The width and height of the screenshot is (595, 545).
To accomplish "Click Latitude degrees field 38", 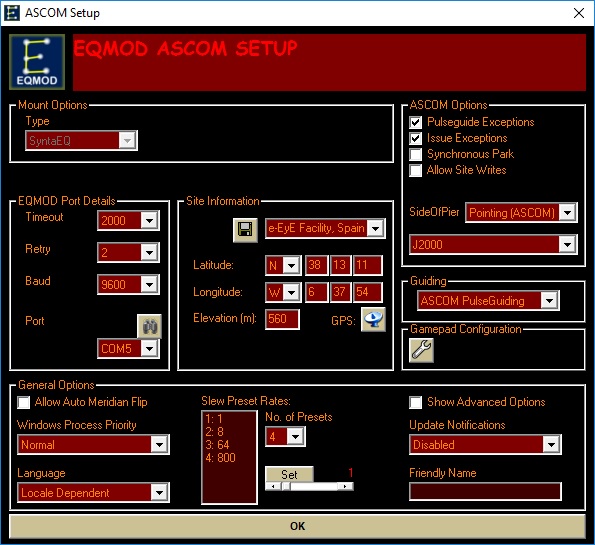I will click(316, 265).
